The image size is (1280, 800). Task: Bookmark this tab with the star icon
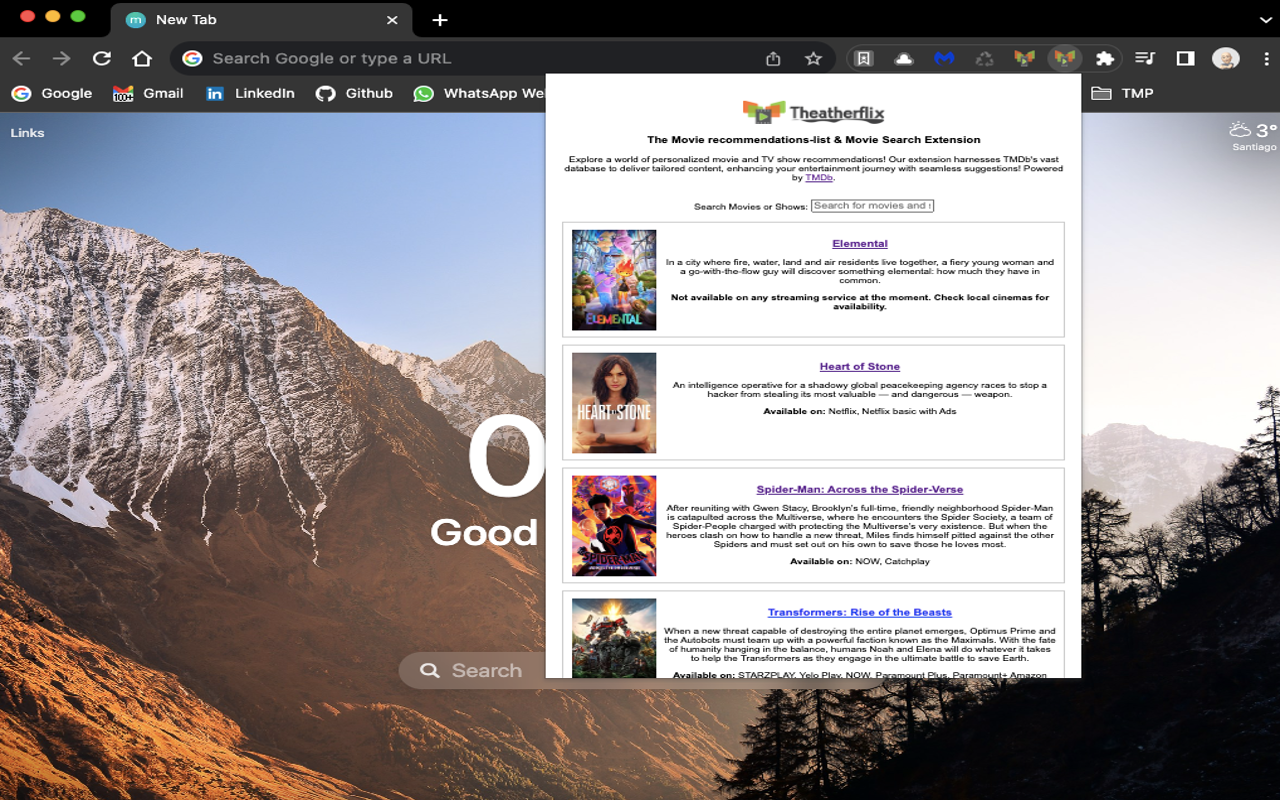pos(813,59)
